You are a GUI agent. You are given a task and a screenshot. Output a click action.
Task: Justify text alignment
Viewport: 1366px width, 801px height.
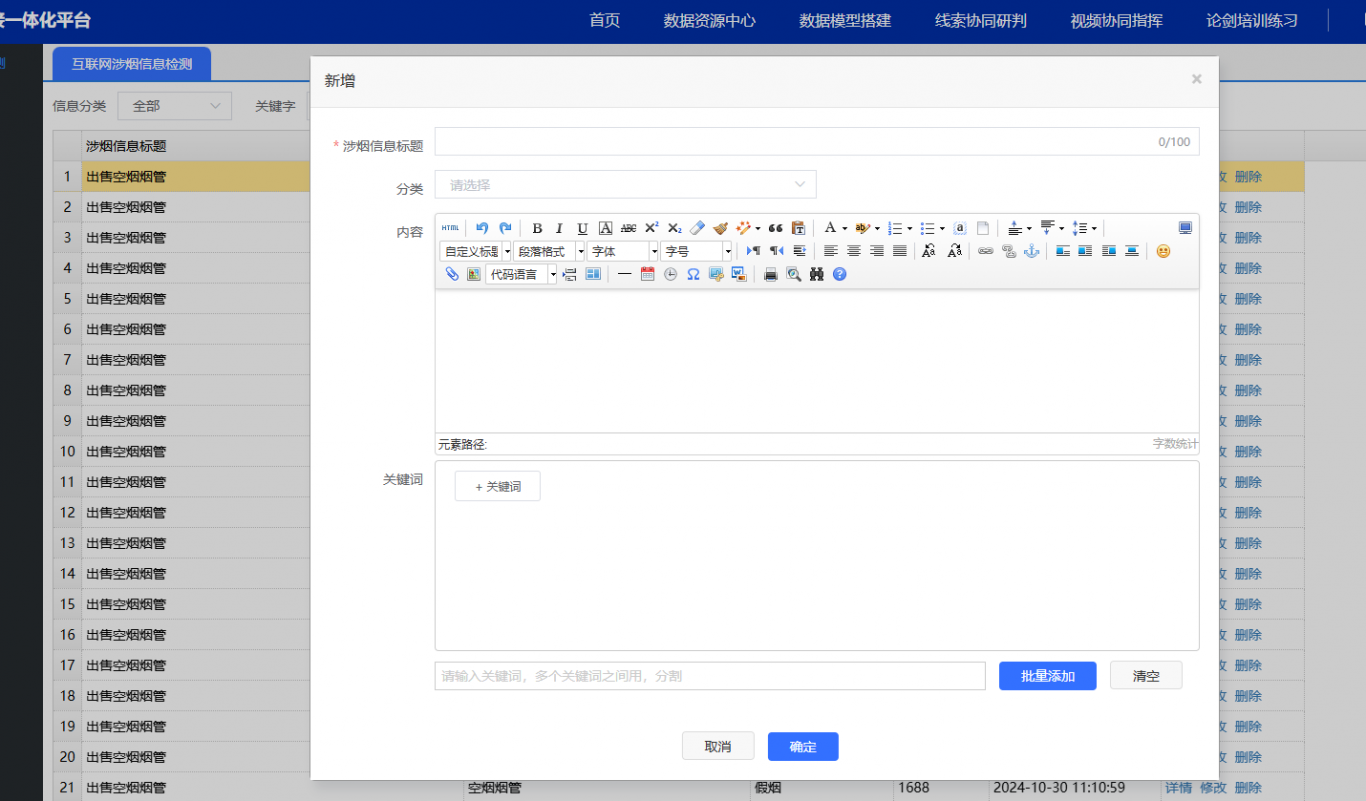coord(900,251)
